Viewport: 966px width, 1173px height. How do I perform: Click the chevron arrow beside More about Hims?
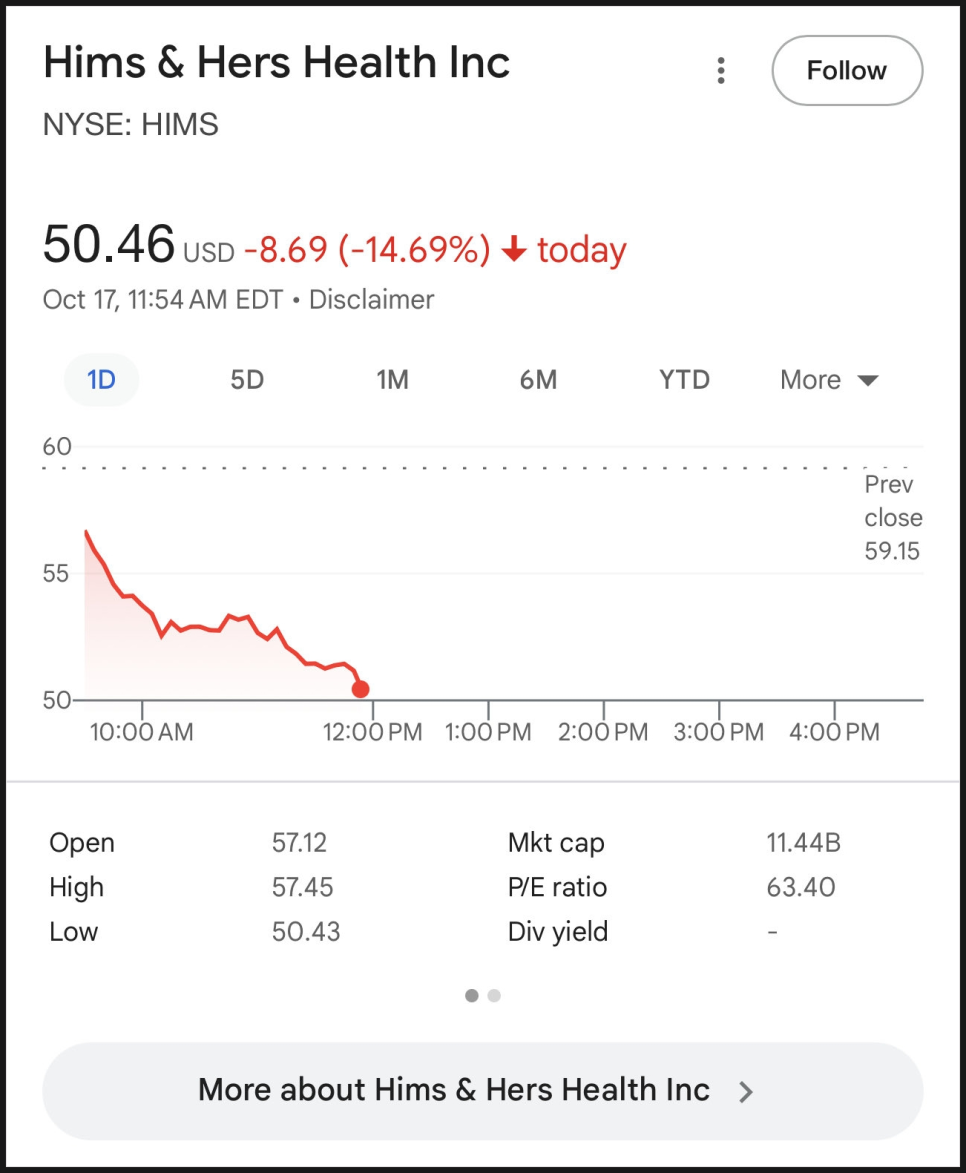click(x=746, y=1092)
